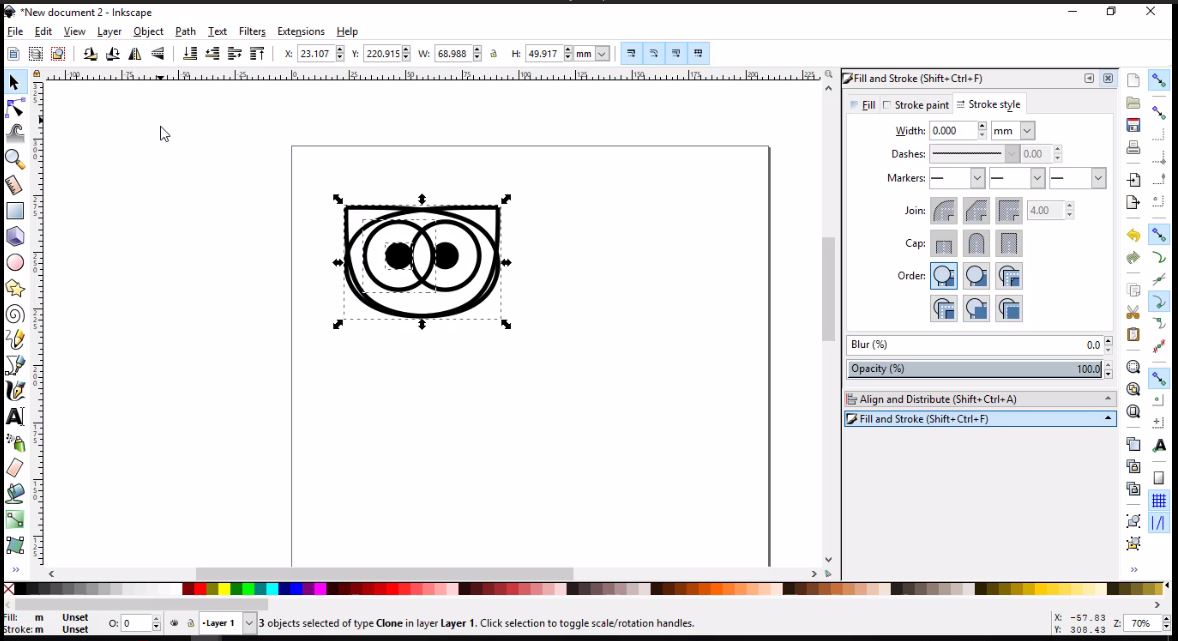Select the Star polygon tool
1178x641 pixels.
click(x=14, y=288)
